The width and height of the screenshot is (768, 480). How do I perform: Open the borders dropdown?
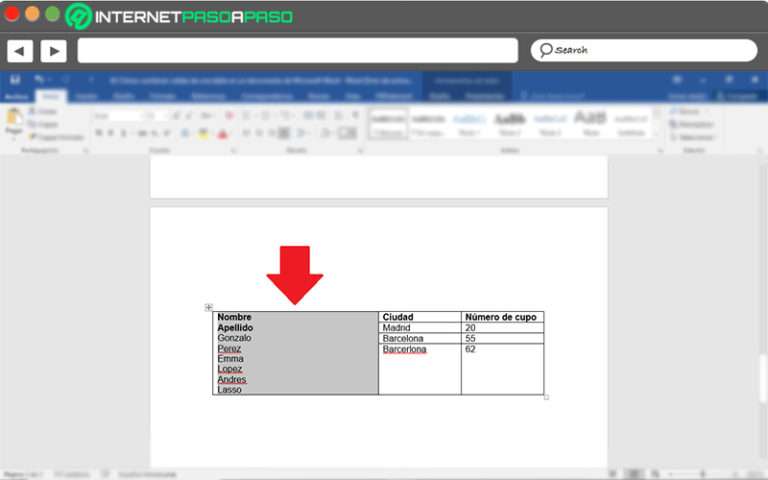click(x=347, y=133)
